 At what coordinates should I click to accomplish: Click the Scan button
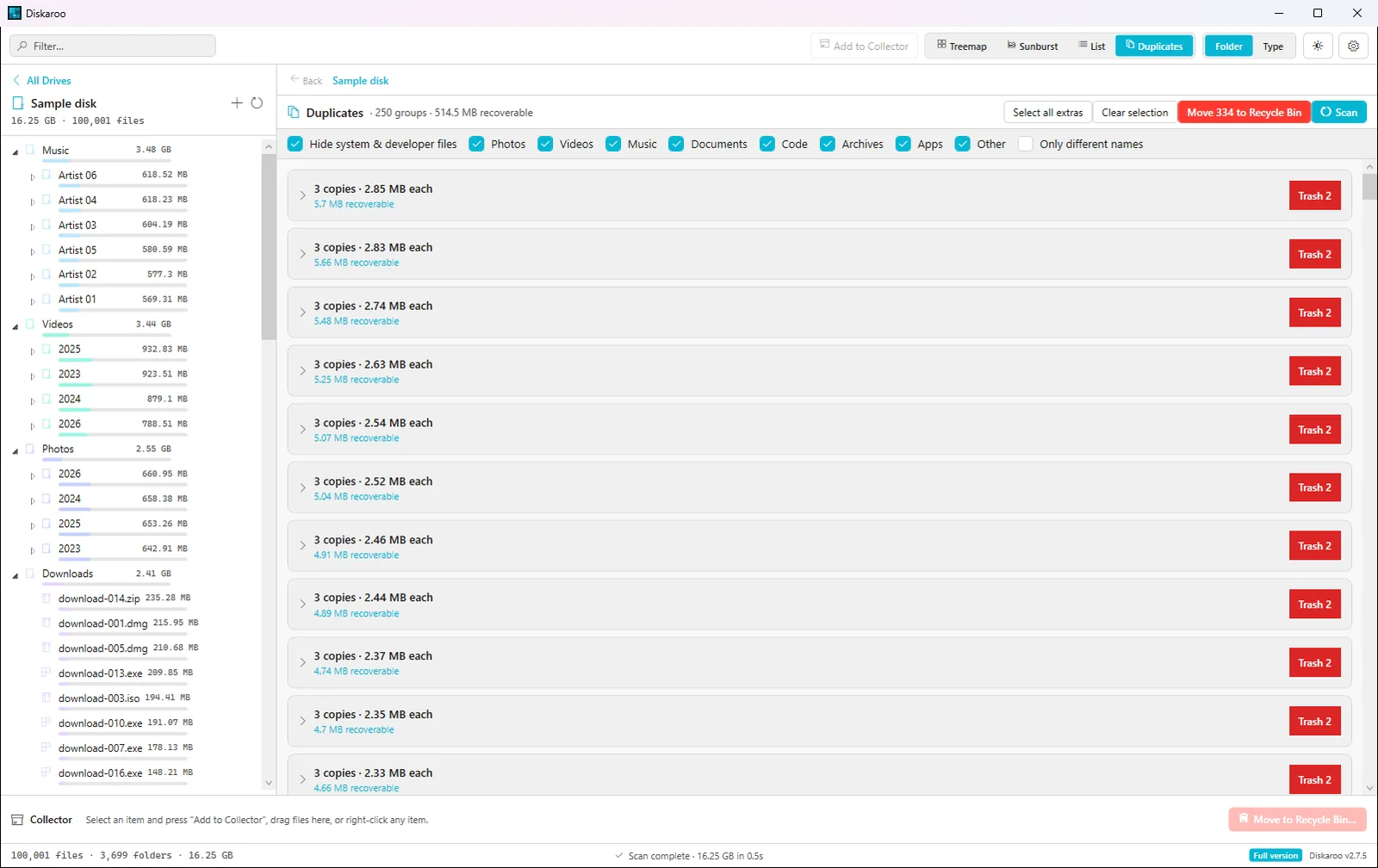click(1339, 112)
